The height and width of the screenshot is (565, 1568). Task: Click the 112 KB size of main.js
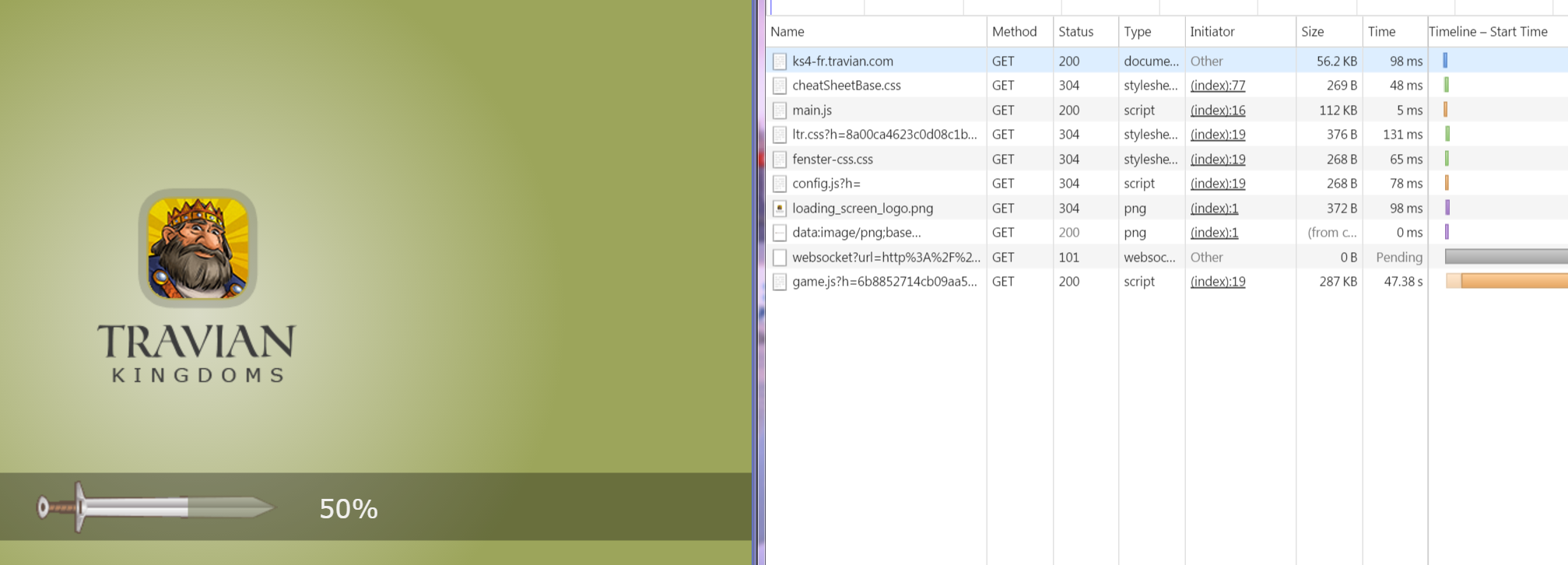1338,110
